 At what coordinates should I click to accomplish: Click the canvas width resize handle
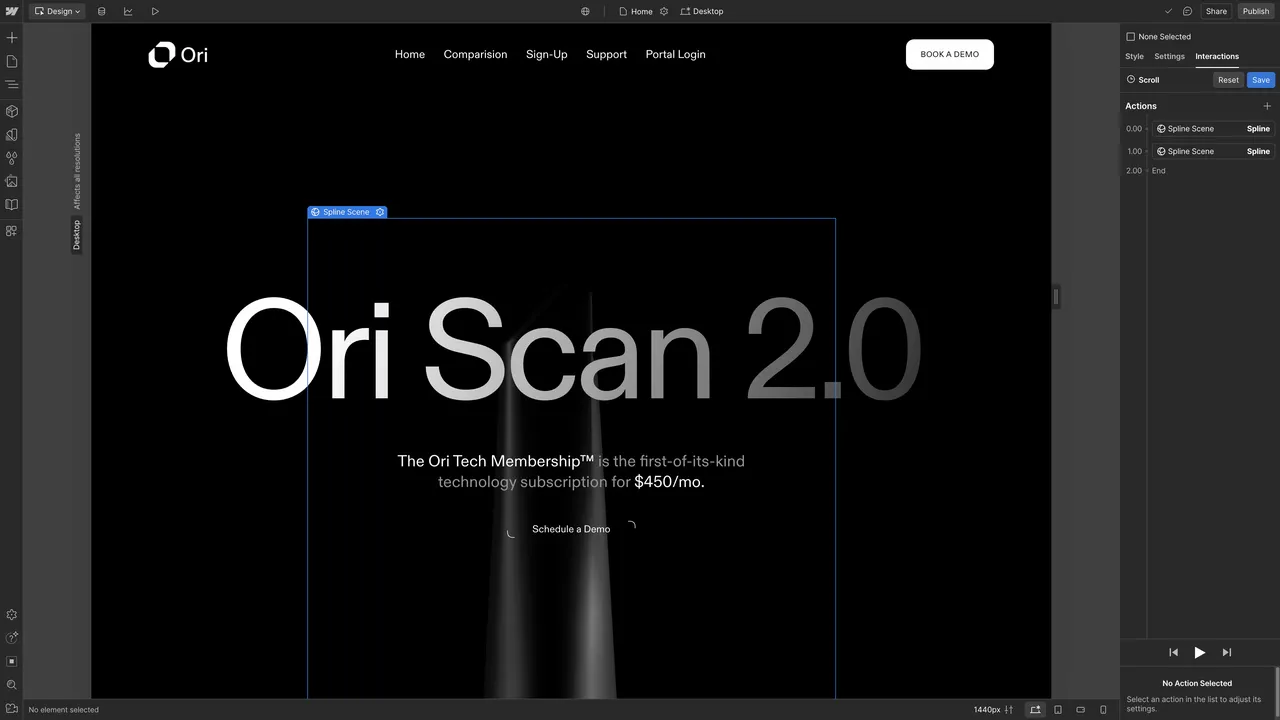pyautogui.click(x=1056, y=296)
